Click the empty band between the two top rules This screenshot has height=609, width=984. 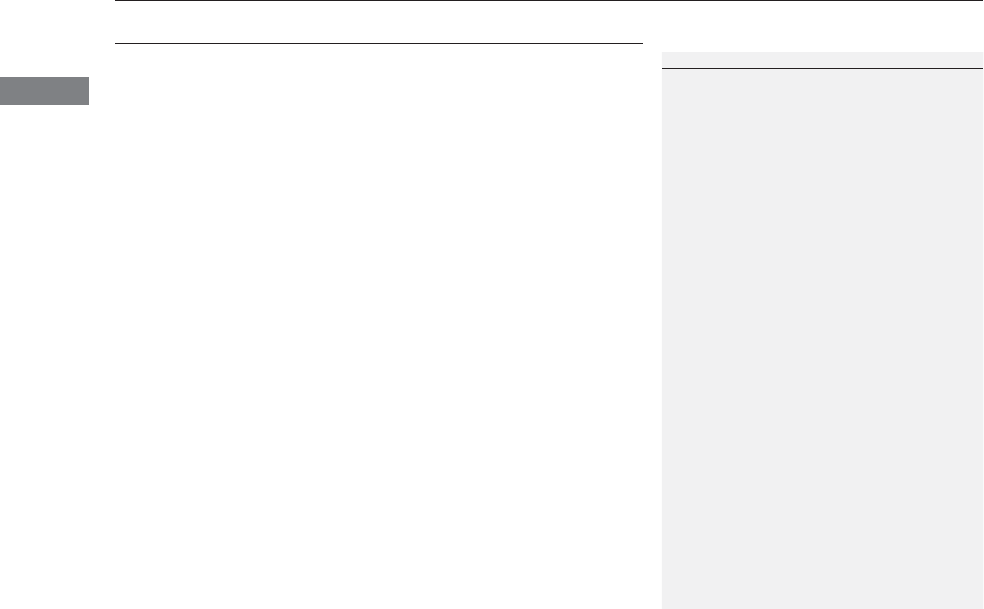378,22
